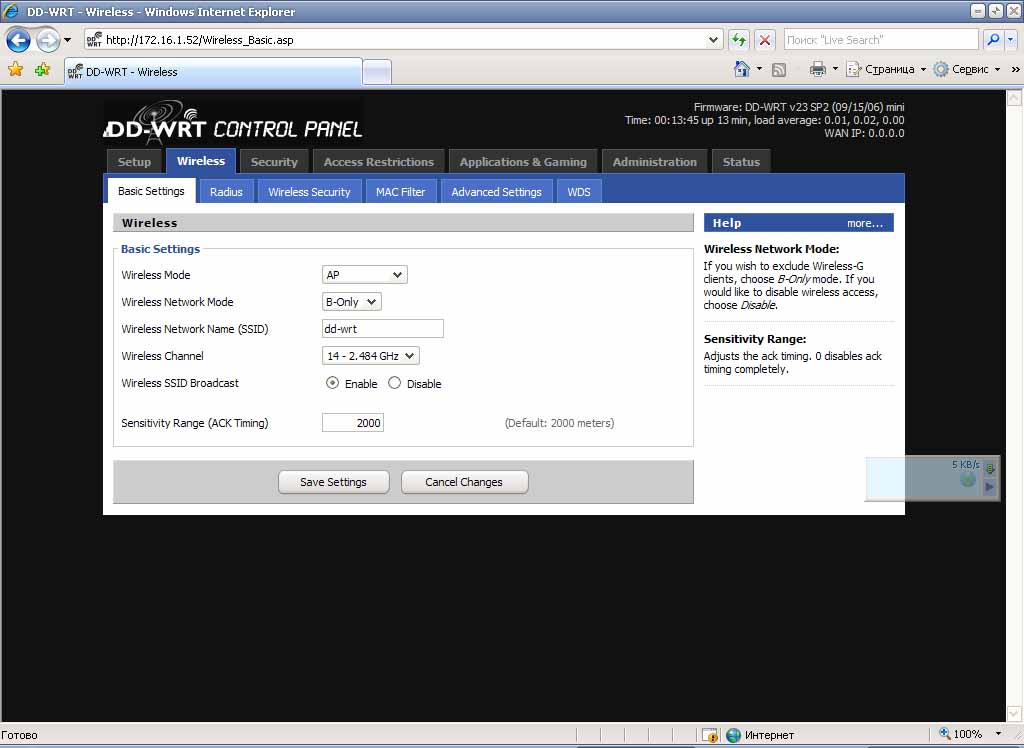Open address bar history dropdown

pos(713,40)
